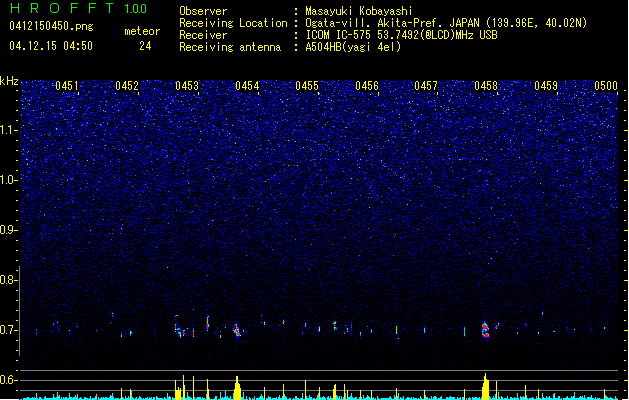
Task: Click the 0459 time marker
Action: (x=546, y=86)
